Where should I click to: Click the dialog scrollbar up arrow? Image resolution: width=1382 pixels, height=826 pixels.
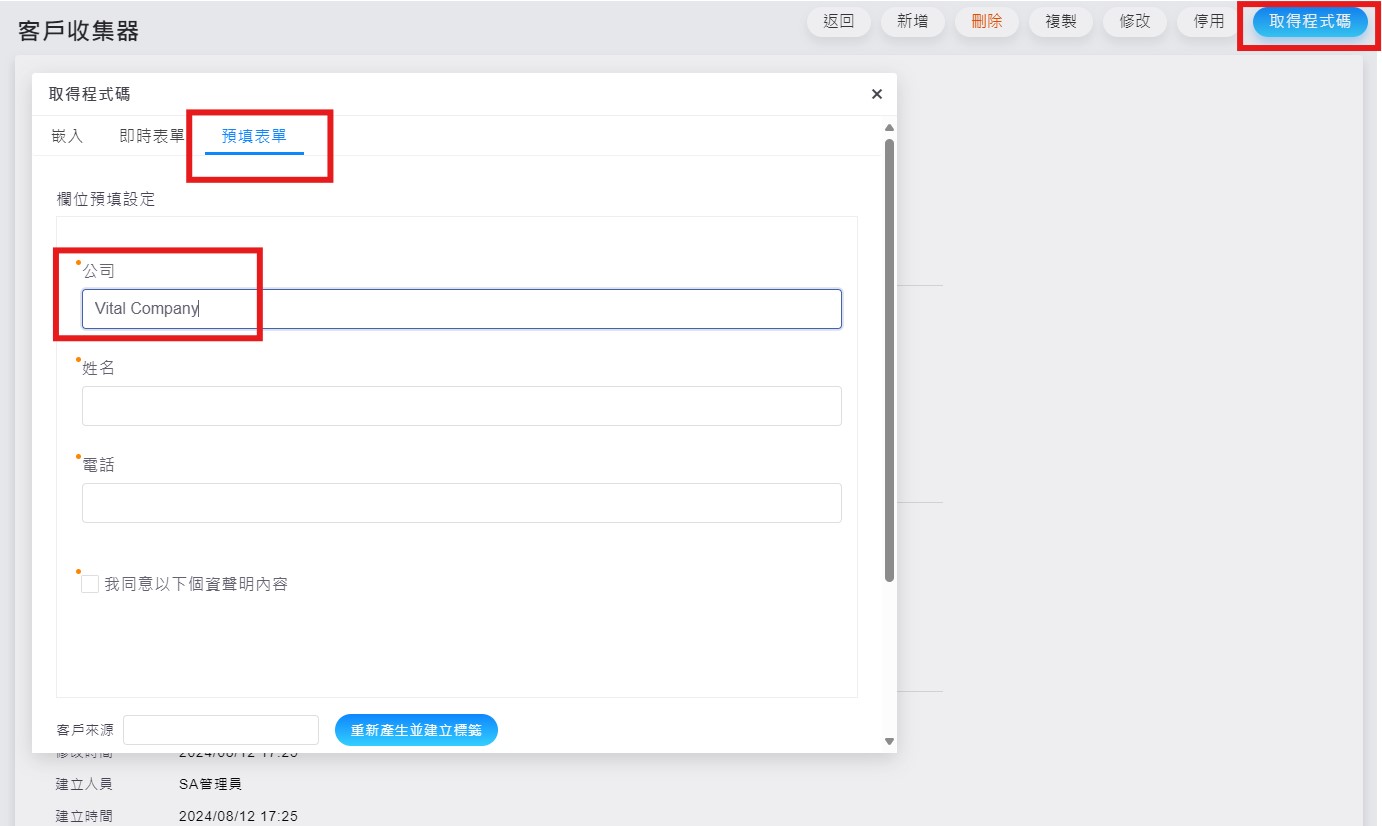tap(889, 128)
